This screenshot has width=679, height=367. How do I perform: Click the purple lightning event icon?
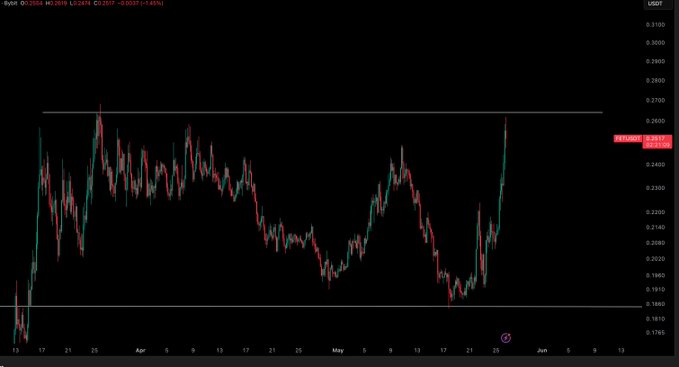tap(505, 338)
